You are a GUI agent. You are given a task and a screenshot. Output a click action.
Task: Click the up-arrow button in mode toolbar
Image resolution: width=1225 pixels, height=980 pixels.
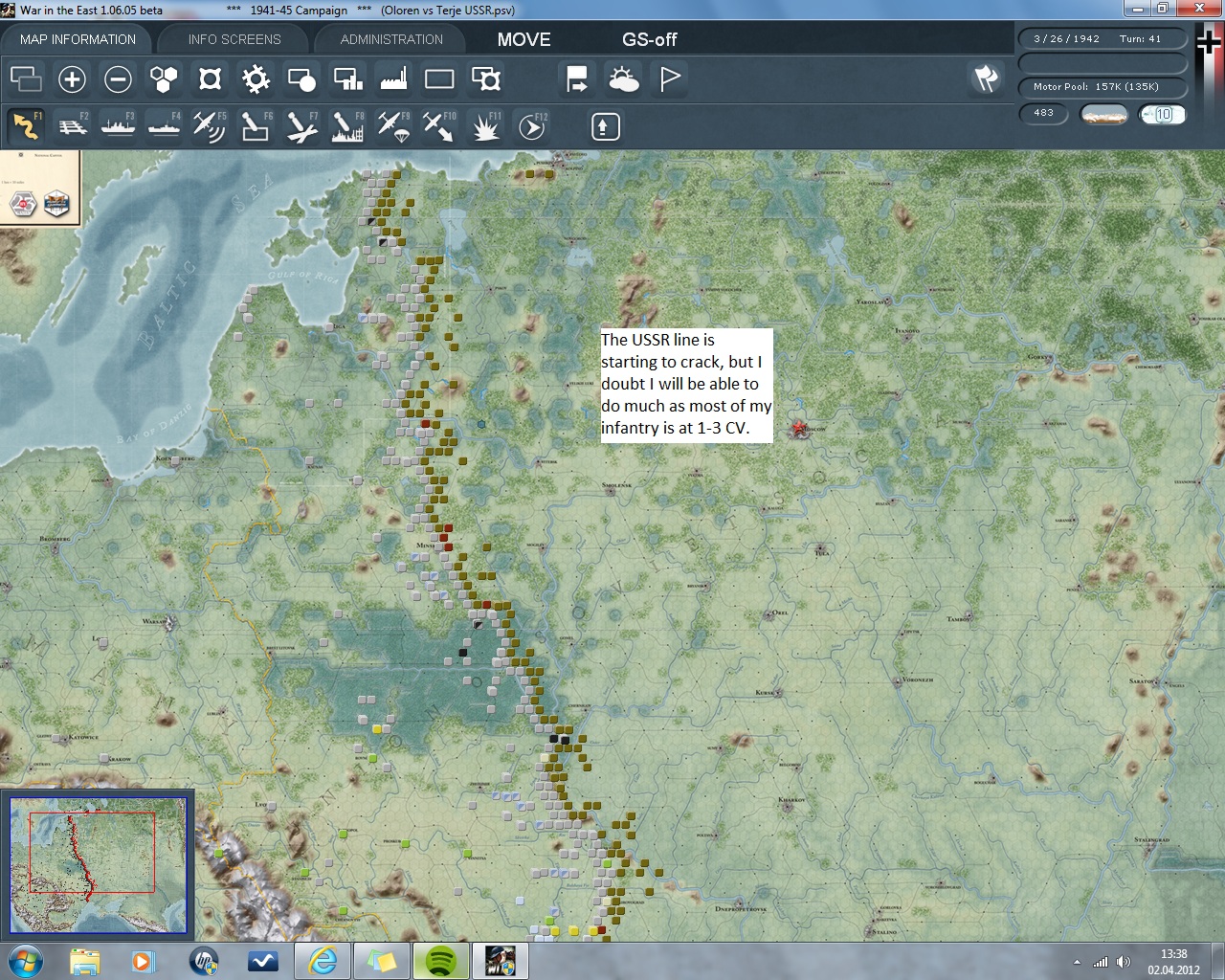(605, 126)
